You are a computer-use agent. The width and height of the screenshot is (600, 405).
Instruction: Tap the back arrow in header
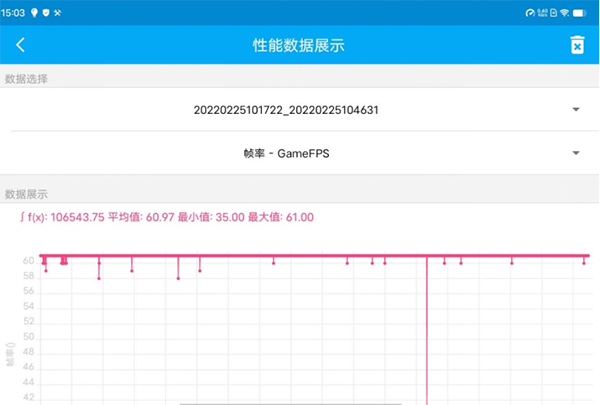click(x=20, y=45)
